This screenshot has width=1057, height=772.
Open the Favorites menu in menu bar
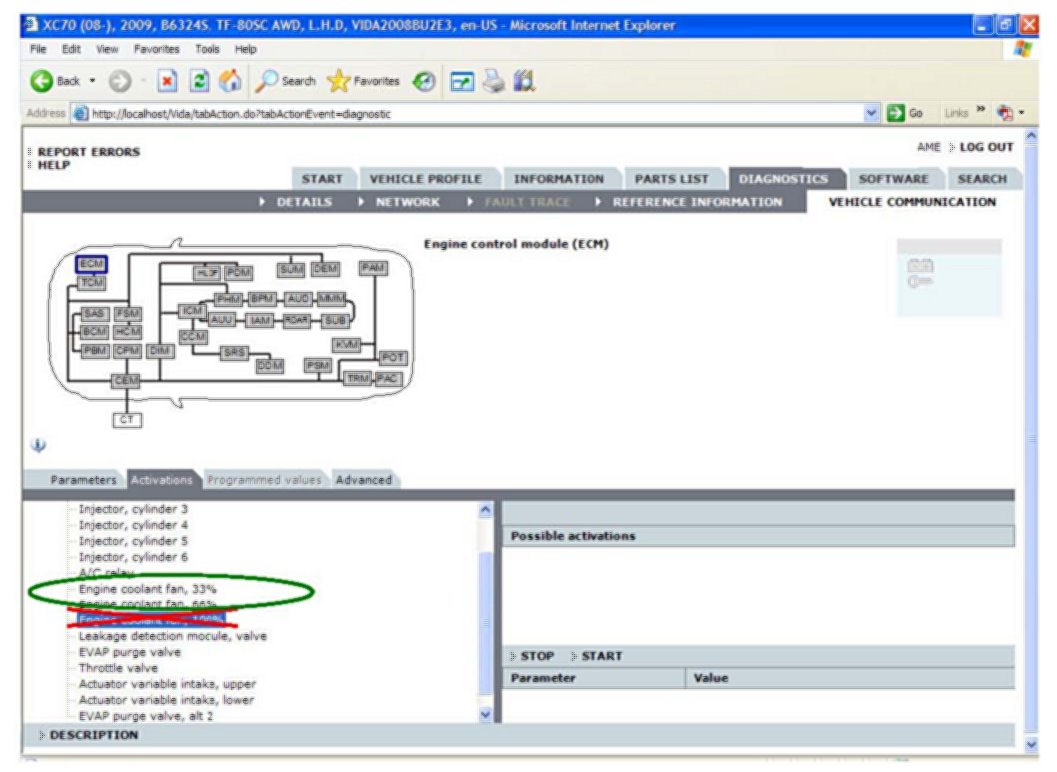pos(156,49)
